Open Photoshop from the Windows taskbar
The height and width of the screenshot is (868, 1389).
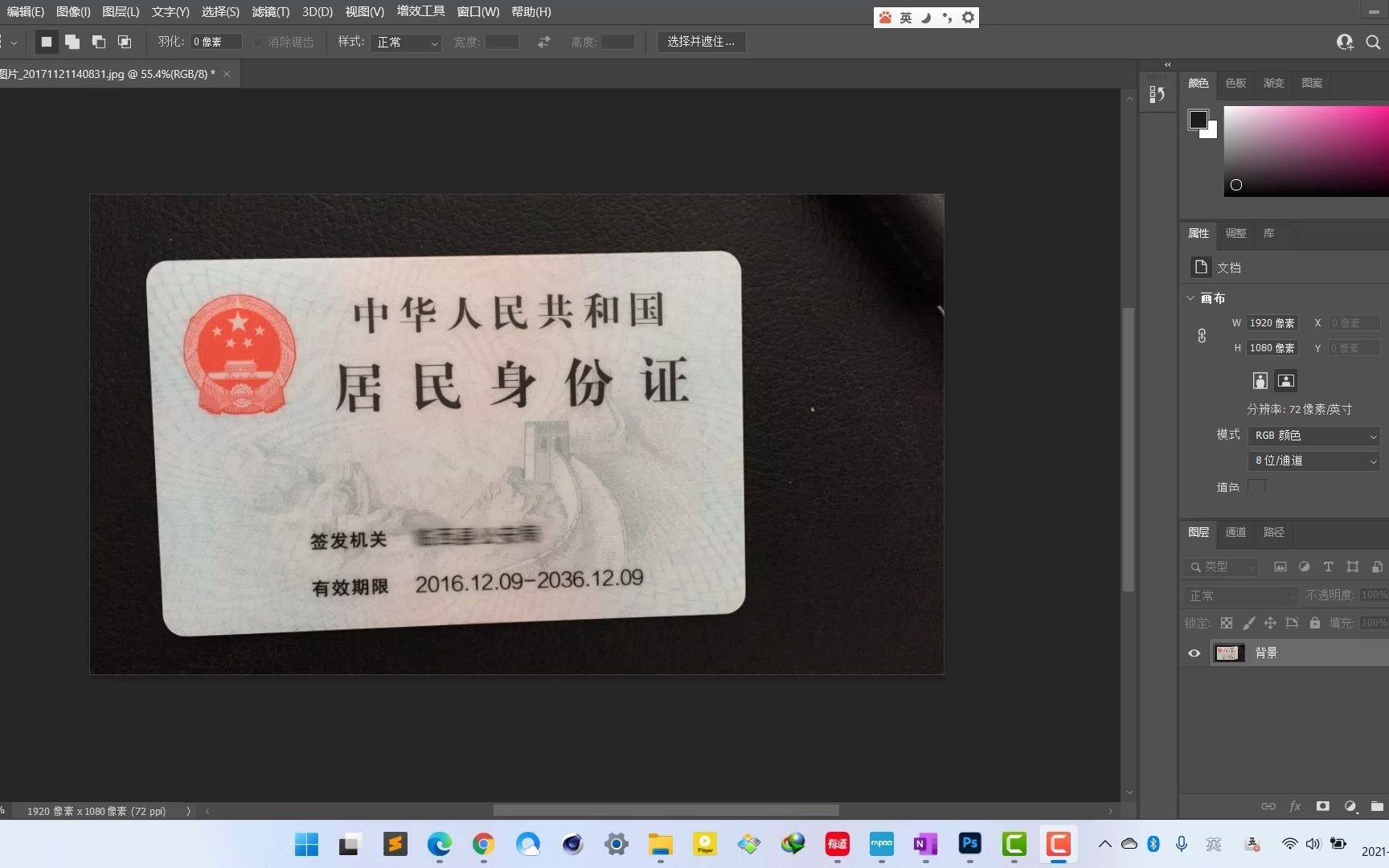[970, 844]
